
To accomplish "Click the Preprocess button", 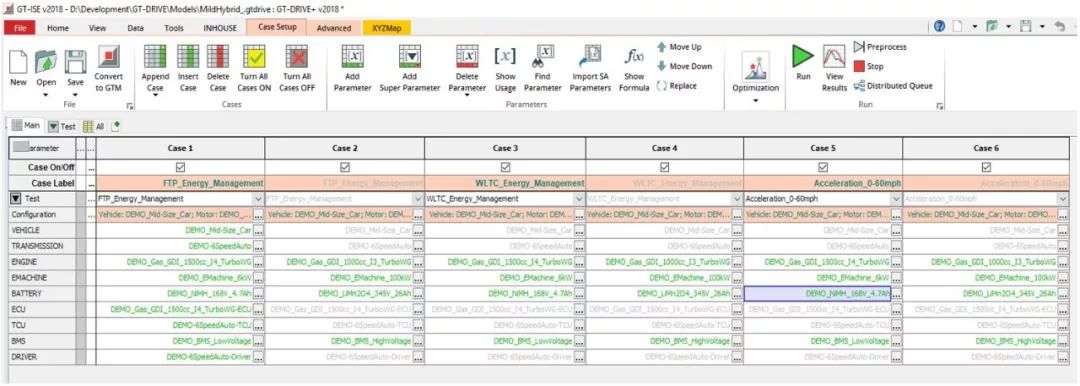I will 880,47.
